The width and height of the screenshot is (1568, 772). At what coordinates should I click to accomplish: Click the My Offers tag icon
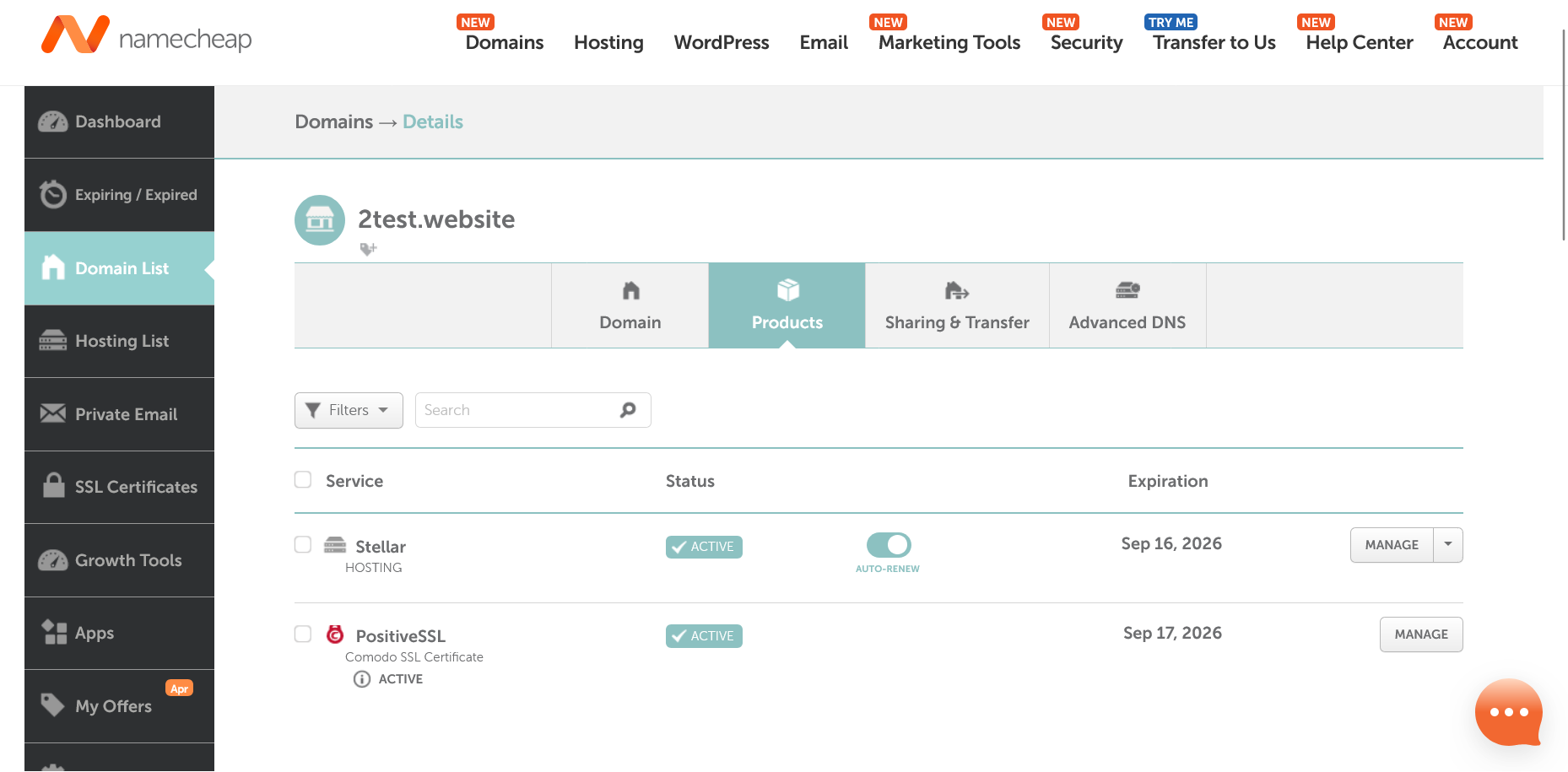52,705
